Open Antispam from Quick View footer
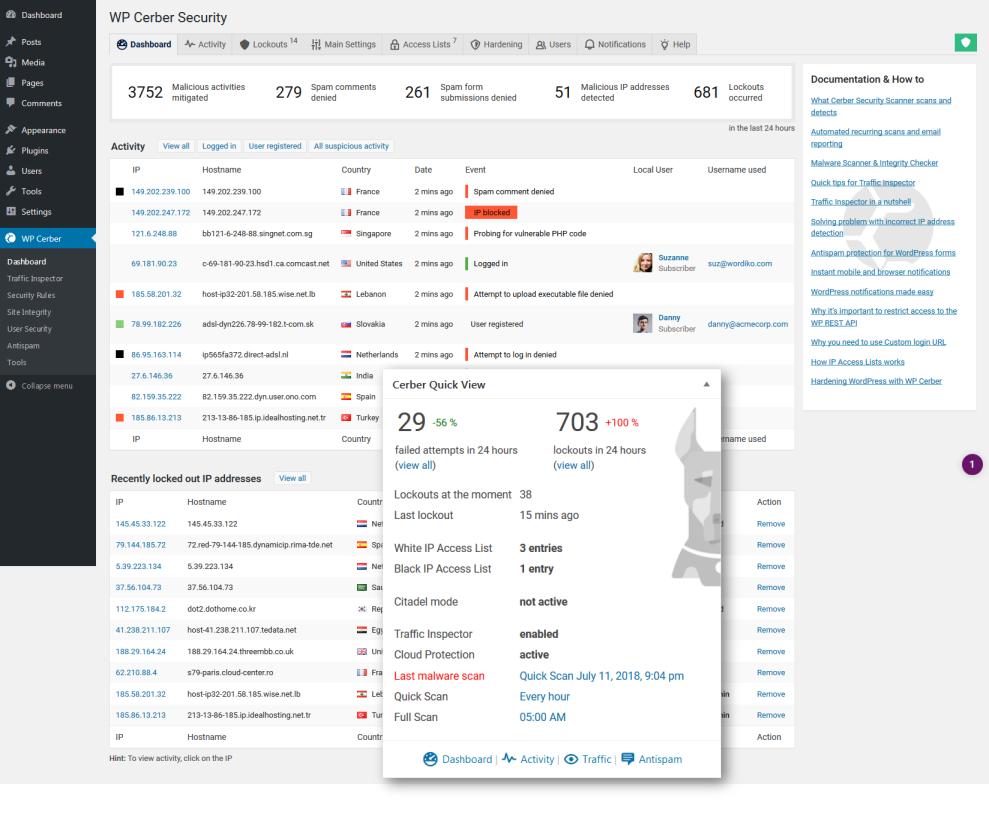This screenshot has height=819, width=989. (x=652, y=759)
